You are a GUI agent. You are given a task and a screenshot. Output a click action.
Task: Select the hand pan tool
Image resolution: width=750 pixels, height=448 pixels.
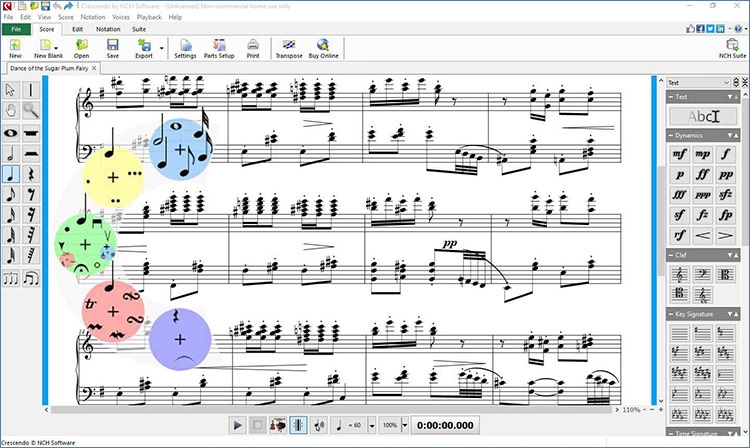12,110
